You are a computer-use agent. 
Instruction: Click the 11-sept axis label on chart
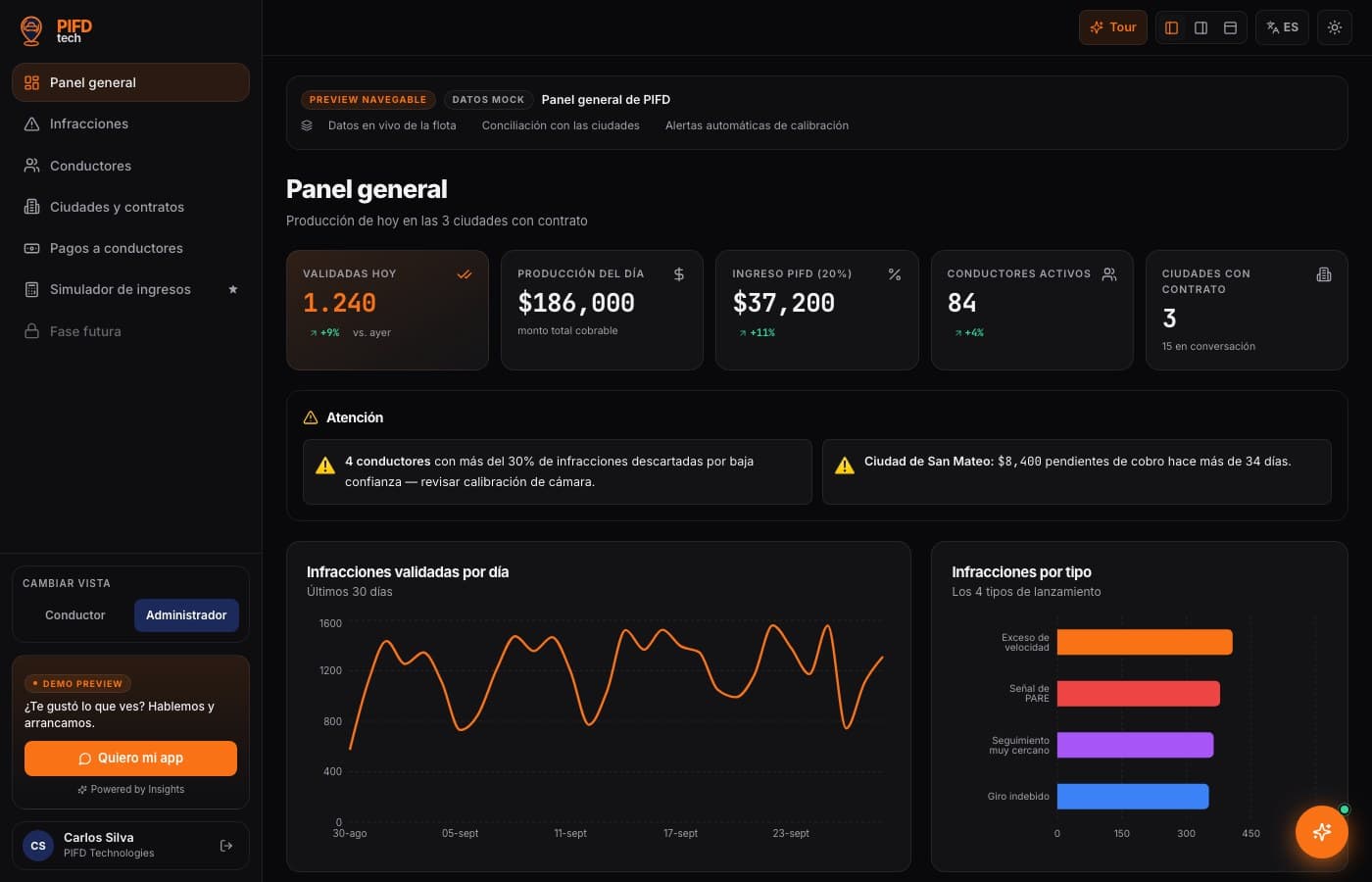570,833
